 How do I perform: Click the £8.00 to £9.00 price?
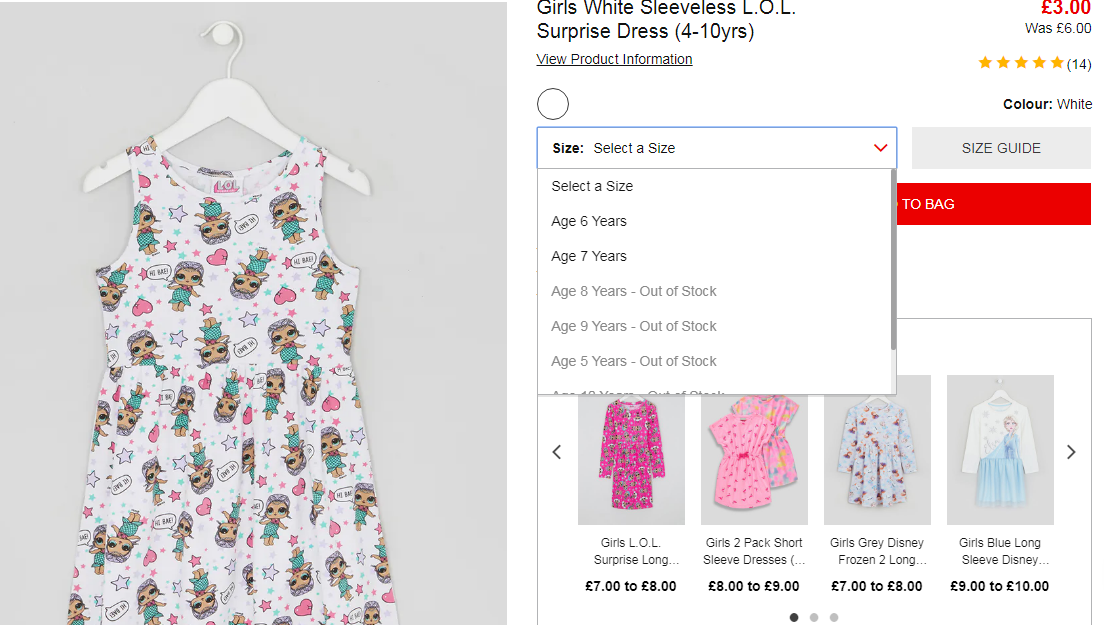(754, 586)
